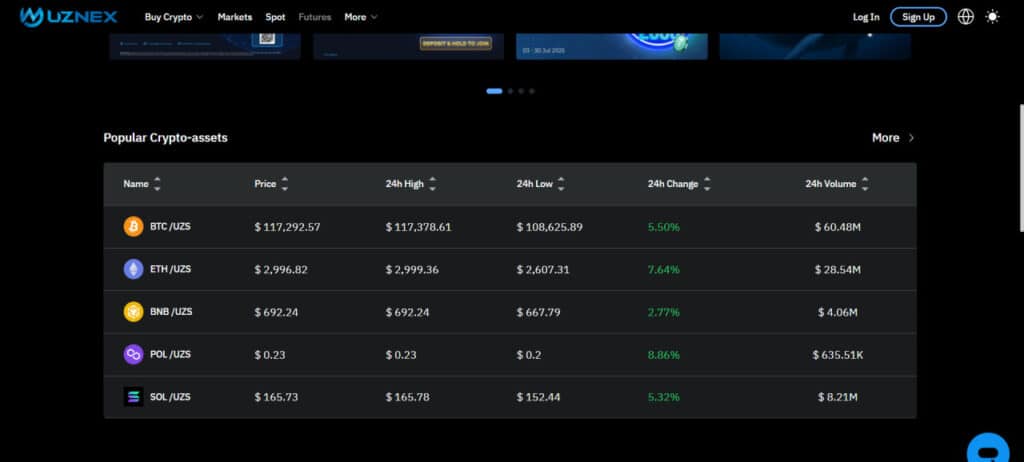Screen dimensions: 1024x462
Task: Click the 5.32% change value
Action: (664, 397)
